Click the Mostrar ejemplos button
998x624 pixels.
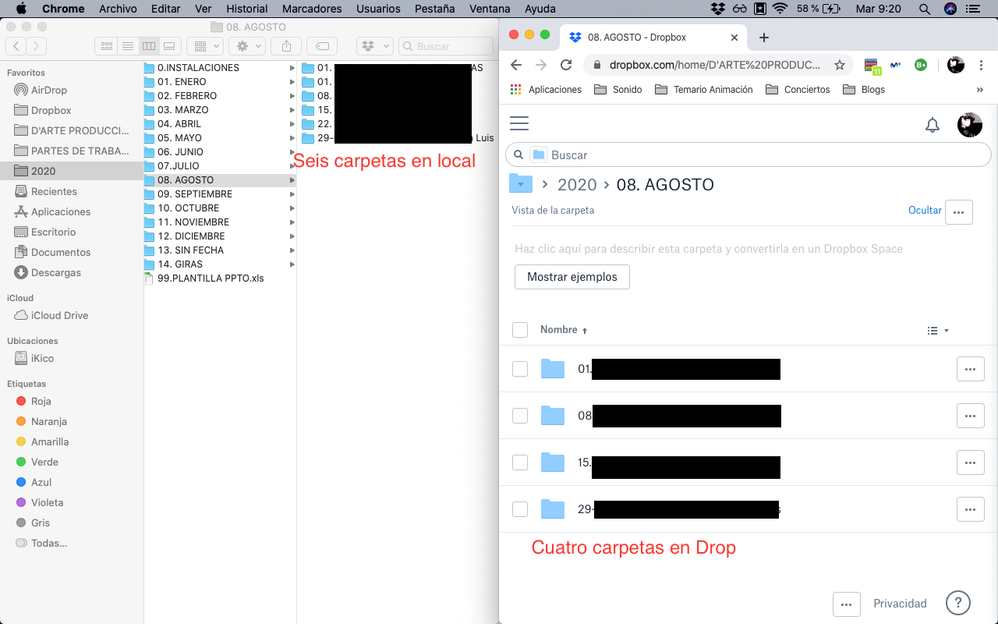(x=572, y=277)
